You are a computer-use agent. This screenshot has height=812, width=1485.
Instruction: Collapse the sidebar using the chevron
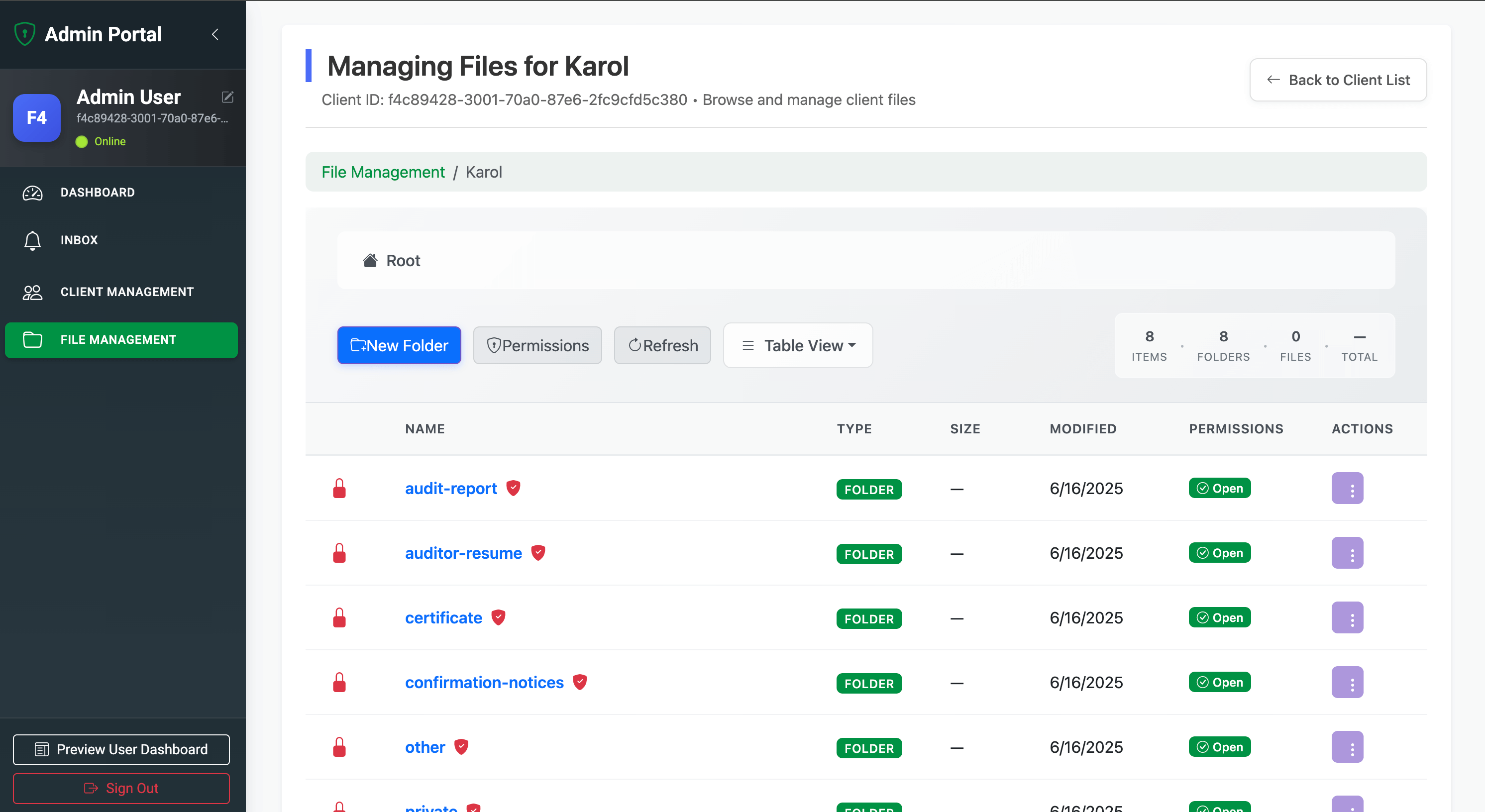pyautogui.click(x=215, y=34)
